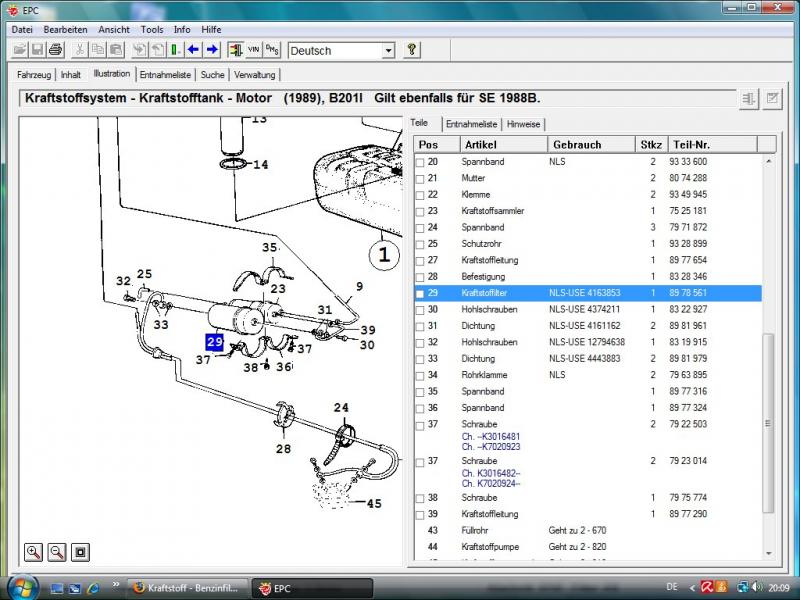The image size is (800, 600).
Task: Fit illustration to window icon
Action: [81, 552]
